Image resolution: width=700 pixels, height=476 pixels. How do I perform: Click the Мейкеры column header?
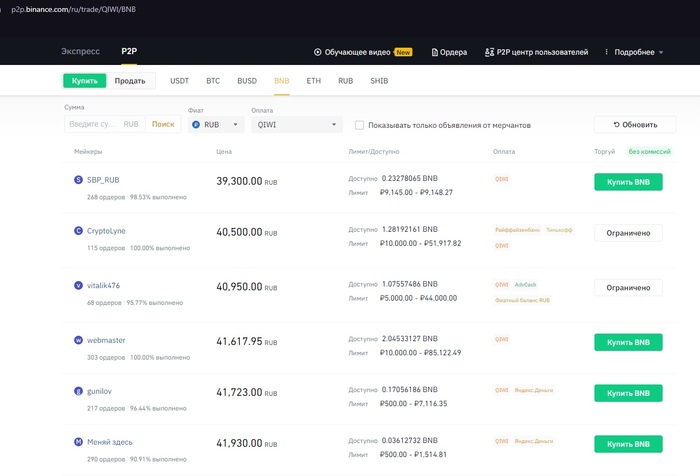click(x=88, y=152)
